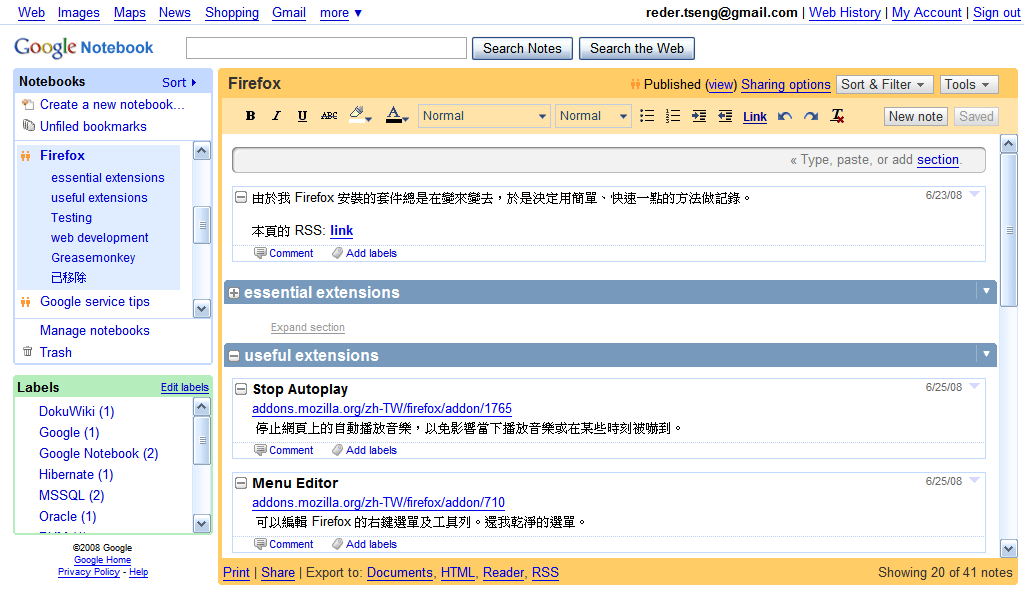Go to Maps in top navigation
Viewport: 1026px width, 593px height.
tap(130, 12)
